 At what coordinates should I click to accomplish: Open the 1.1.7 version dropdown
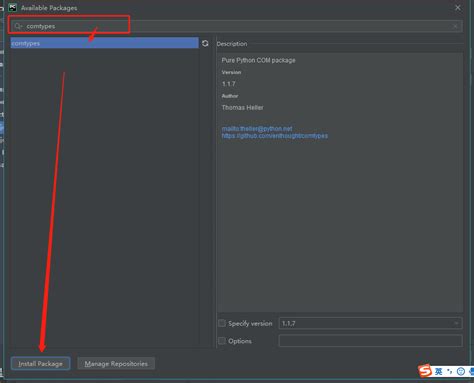tap(370, 323)
